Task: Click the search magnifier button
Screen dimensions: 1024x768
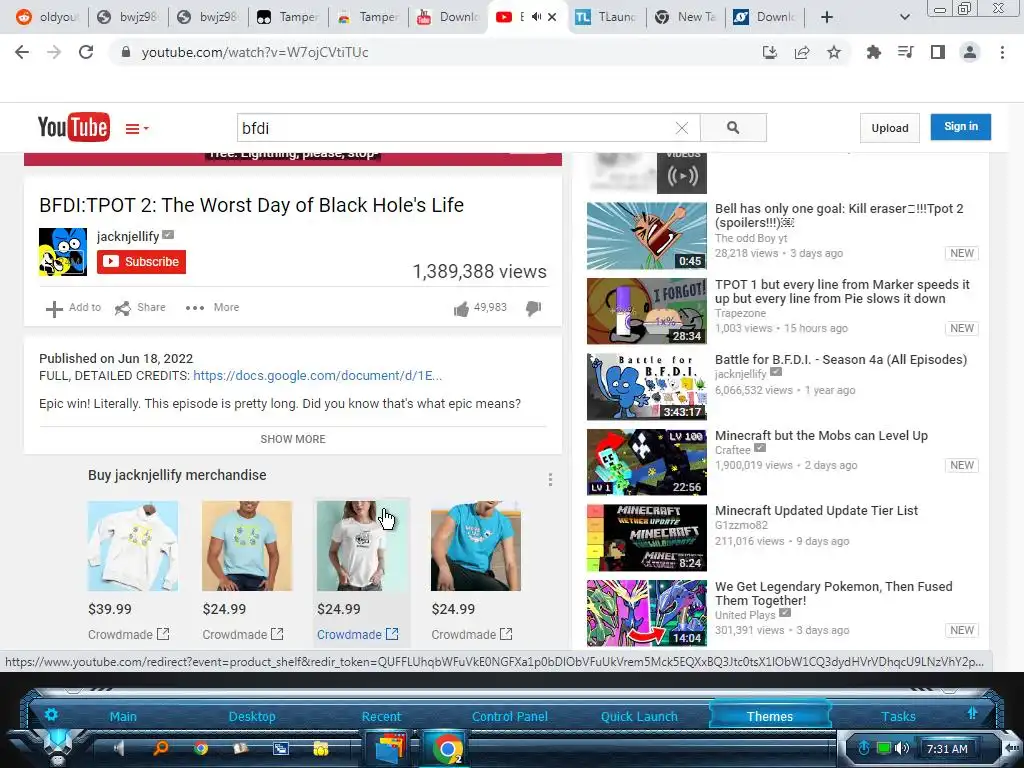Action: pos(733,128)
